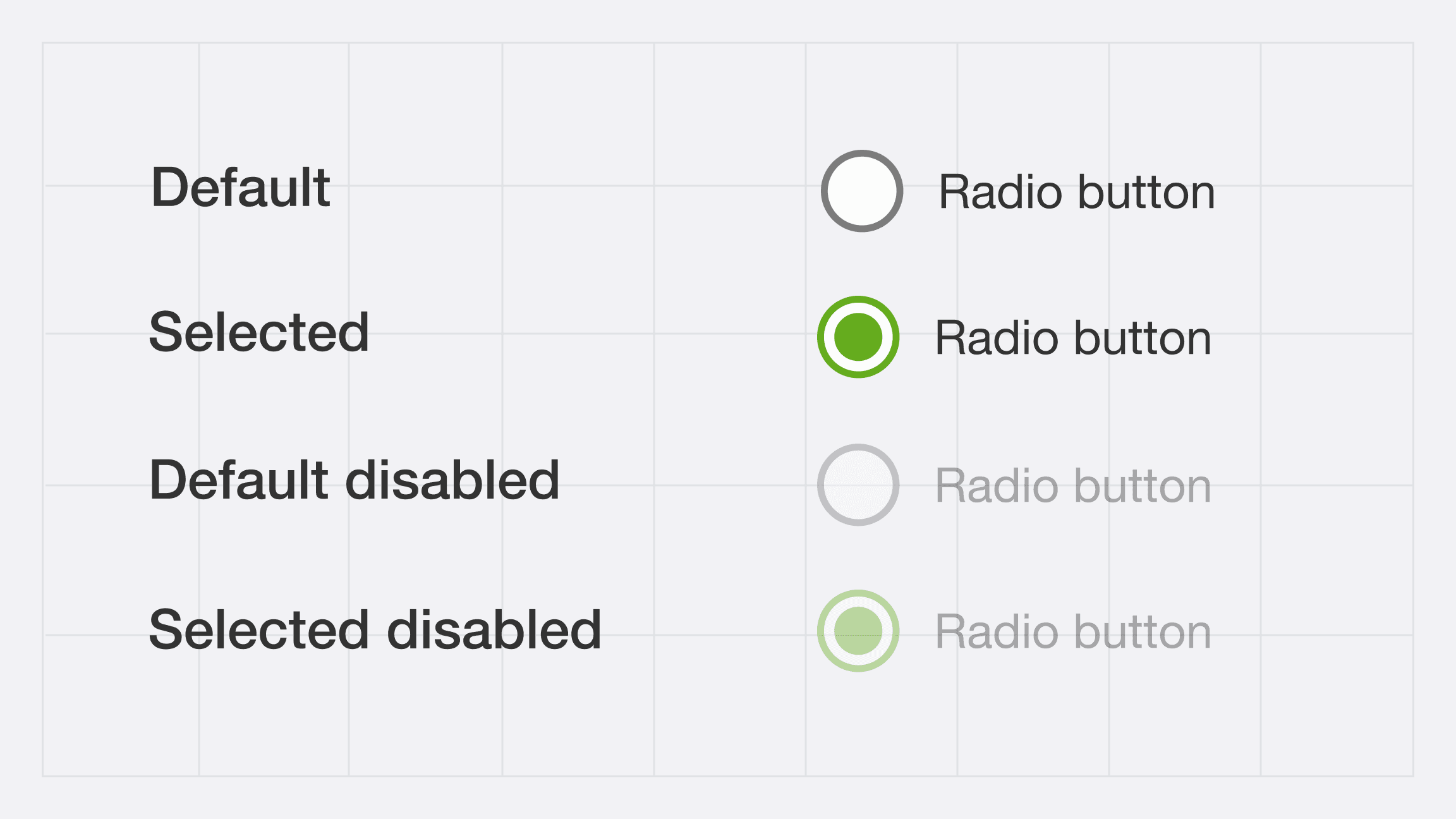The image size is (1456, 819).
Task: Click the 'Default' state heading
Action: coord(241,187)
